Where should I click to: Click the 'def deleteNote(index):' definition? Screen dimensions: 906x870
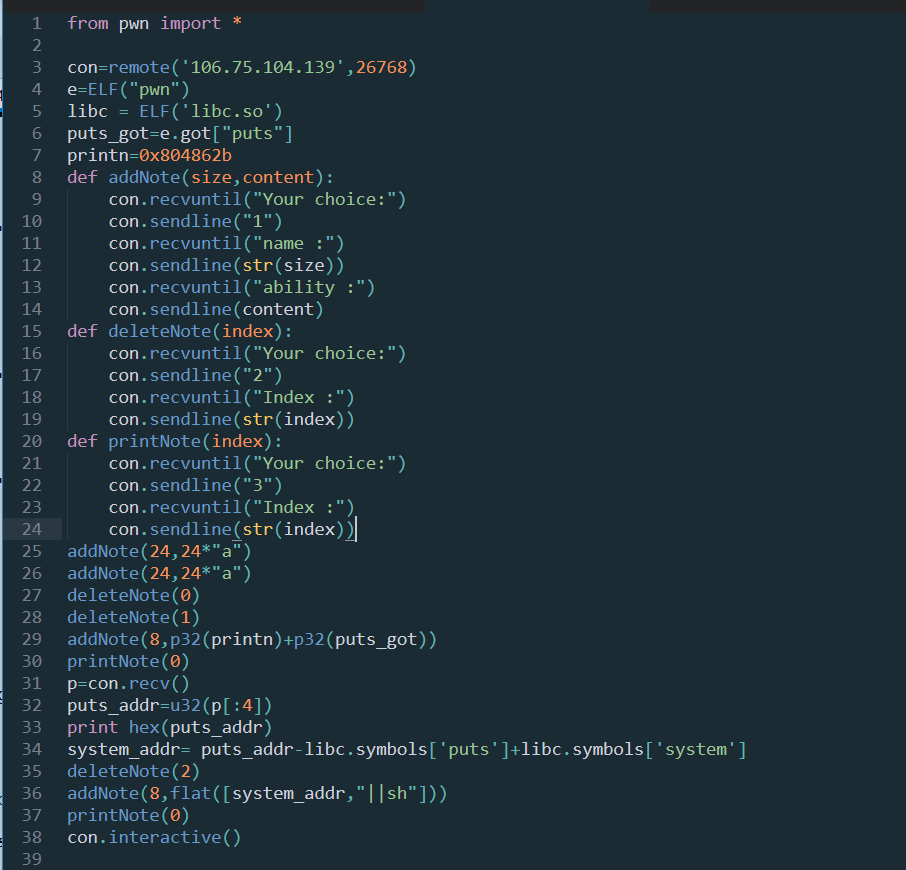tap(180, 332)
